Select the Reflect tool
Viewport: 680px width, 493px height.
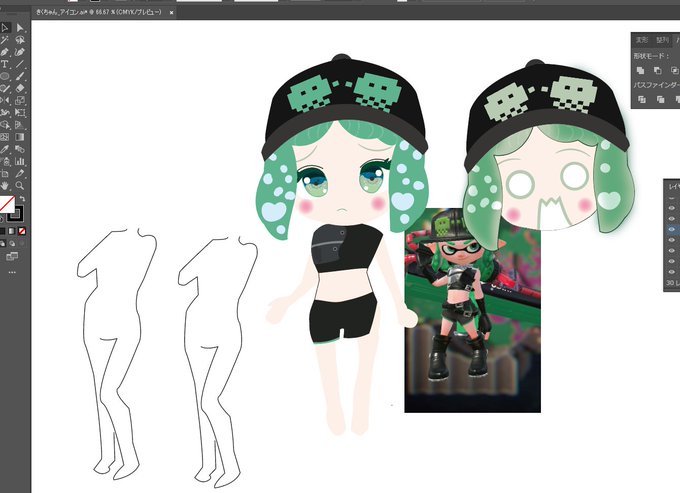(x=5, y=101)
